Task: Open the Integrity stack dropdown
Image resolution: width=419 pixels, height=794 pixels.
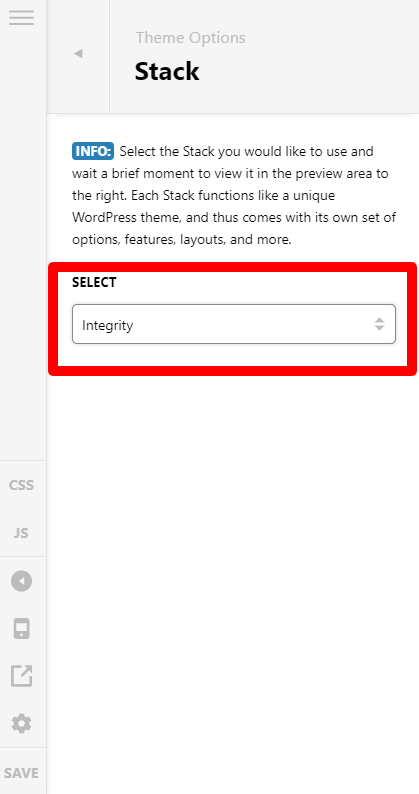Action: (x=234, y=324)
